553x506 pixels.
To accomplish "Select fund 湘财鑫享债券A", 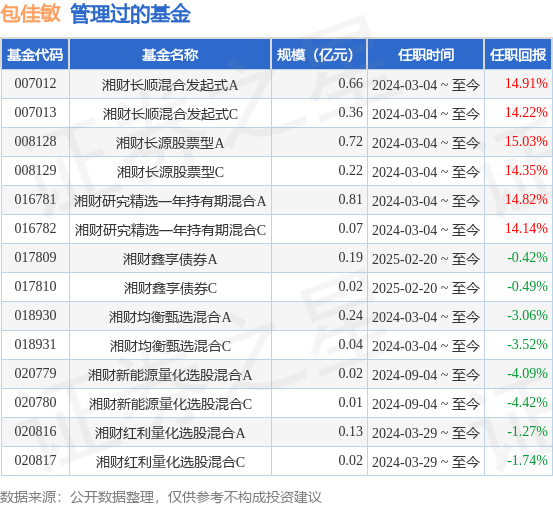I will click(170, 259).
